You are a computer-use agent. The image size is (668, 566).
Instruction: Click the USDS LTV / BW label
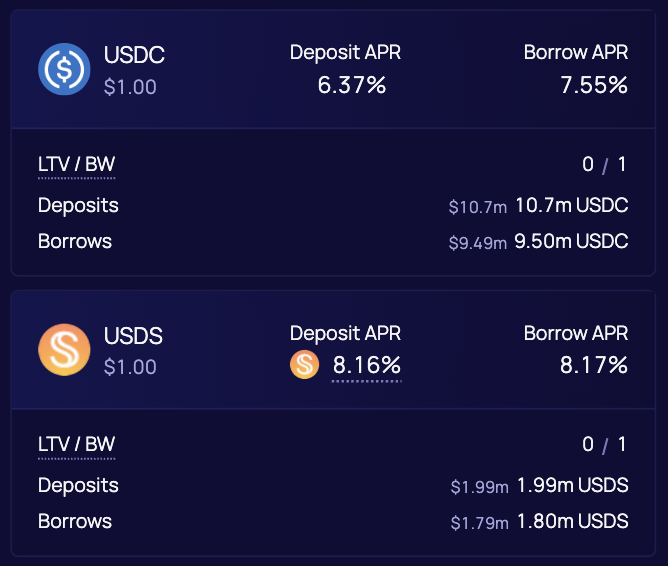pos(77,444)
